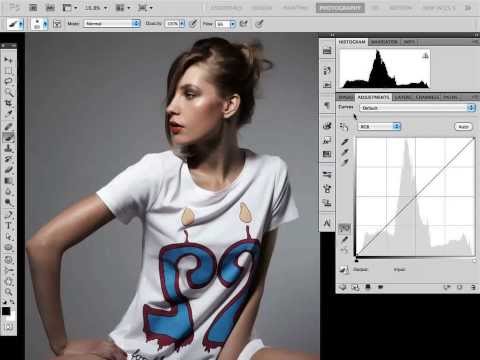Open the Flow slider arrow

[x=233, y=24]
